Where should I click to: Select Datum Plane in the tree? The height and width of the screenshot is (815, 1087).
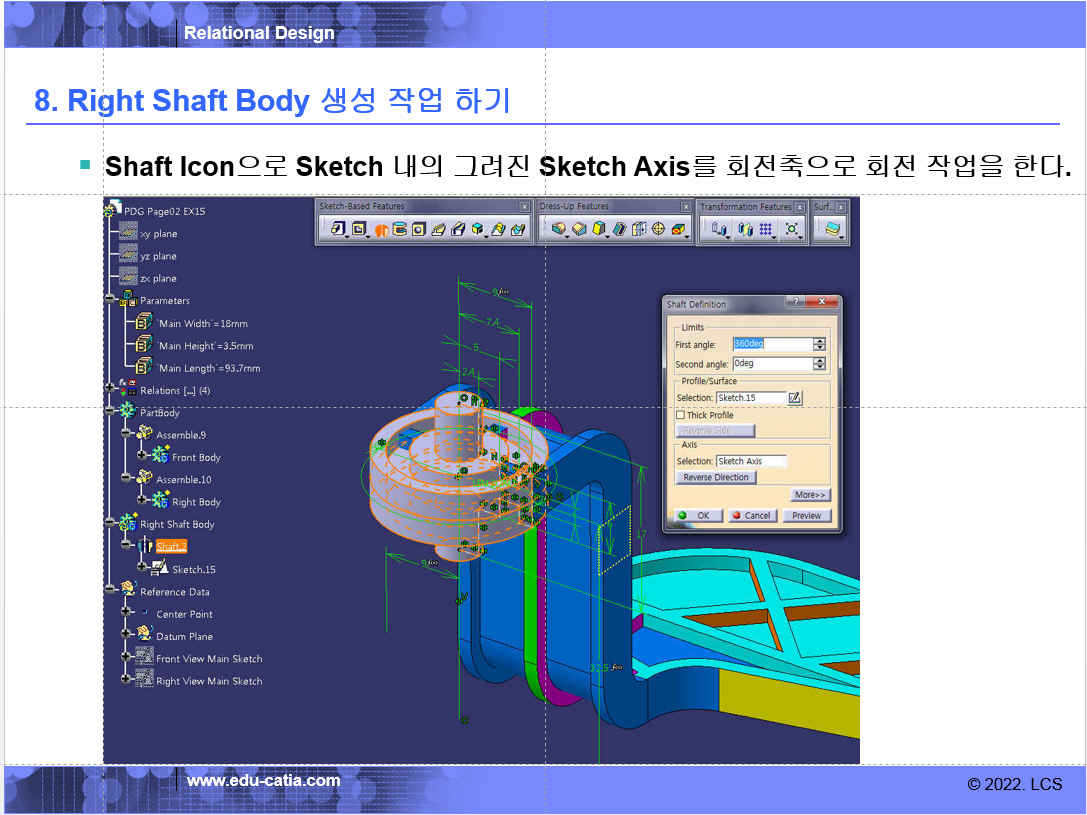[184, 636]
